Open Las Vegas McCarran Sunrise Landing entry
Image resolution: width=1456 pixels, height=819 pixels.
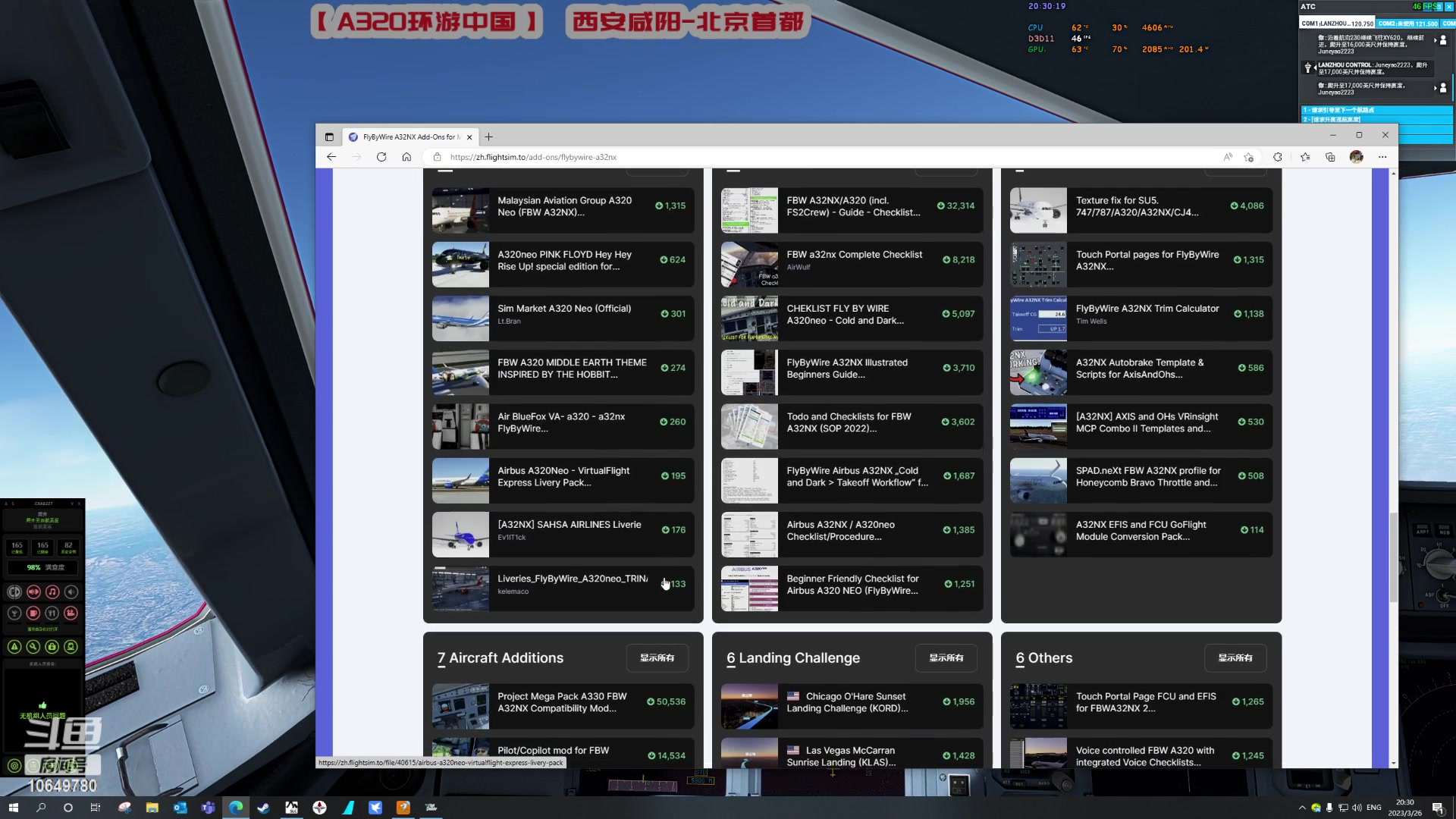pyautogui.click(x=852, y=752)
